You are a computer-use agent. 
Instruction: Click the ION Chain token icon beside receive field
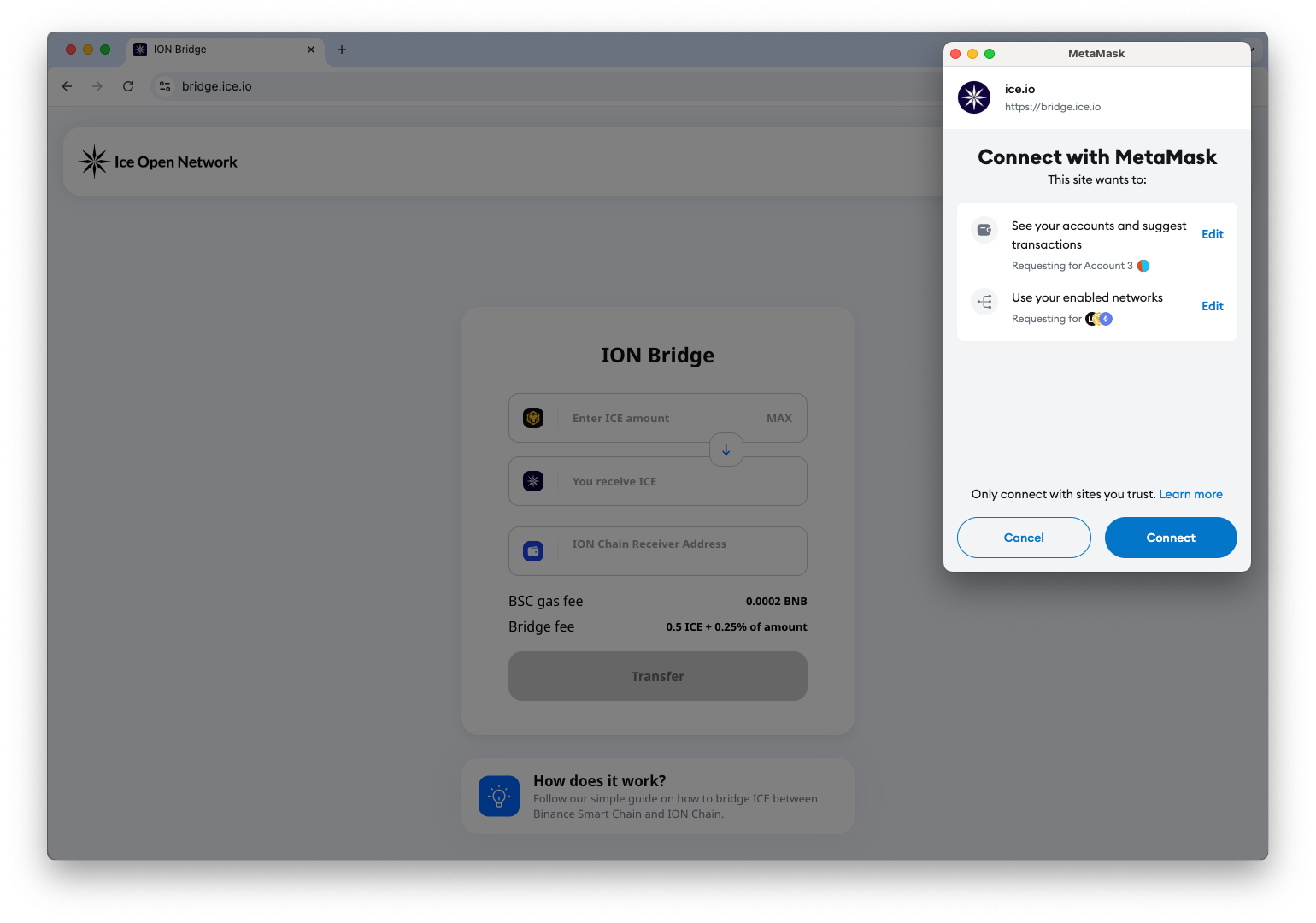(534, 481)
